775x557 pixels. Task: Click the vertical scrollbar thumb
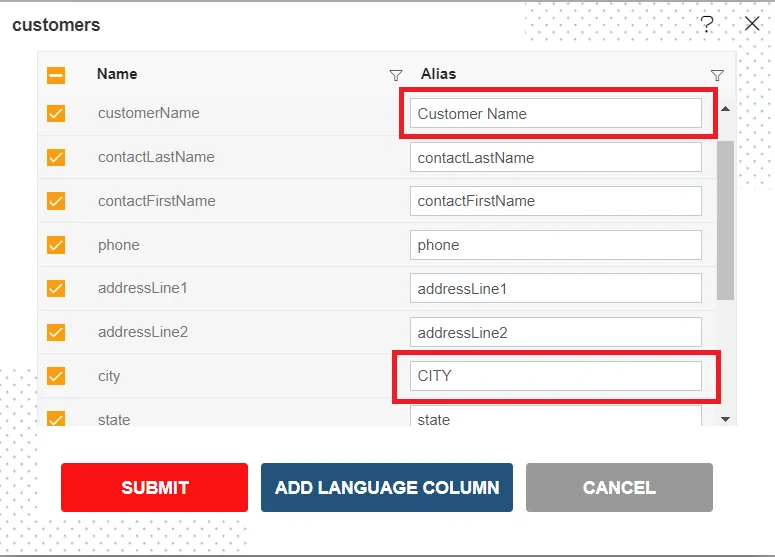point(725,220)
